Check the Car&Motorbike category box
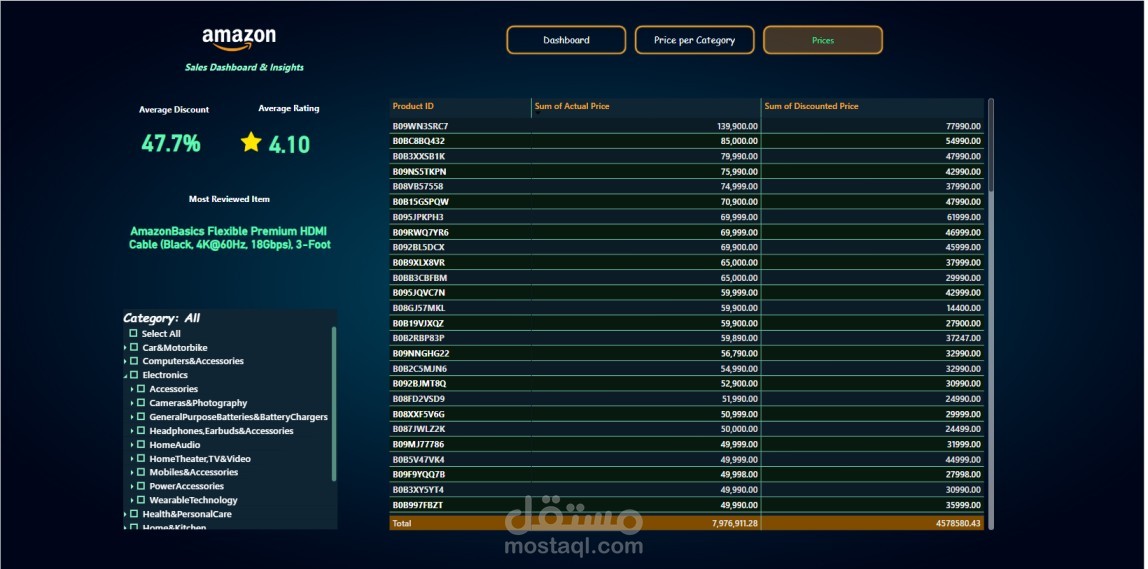The height and width of the screenshot is (569, 1148). click(134, 347)
